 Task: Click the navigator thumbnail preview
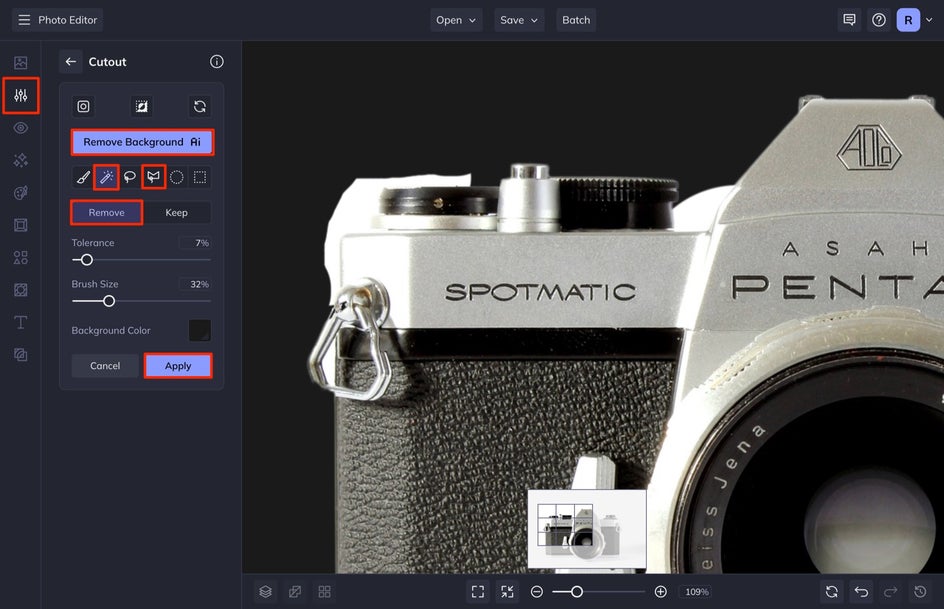coord(587,529)
